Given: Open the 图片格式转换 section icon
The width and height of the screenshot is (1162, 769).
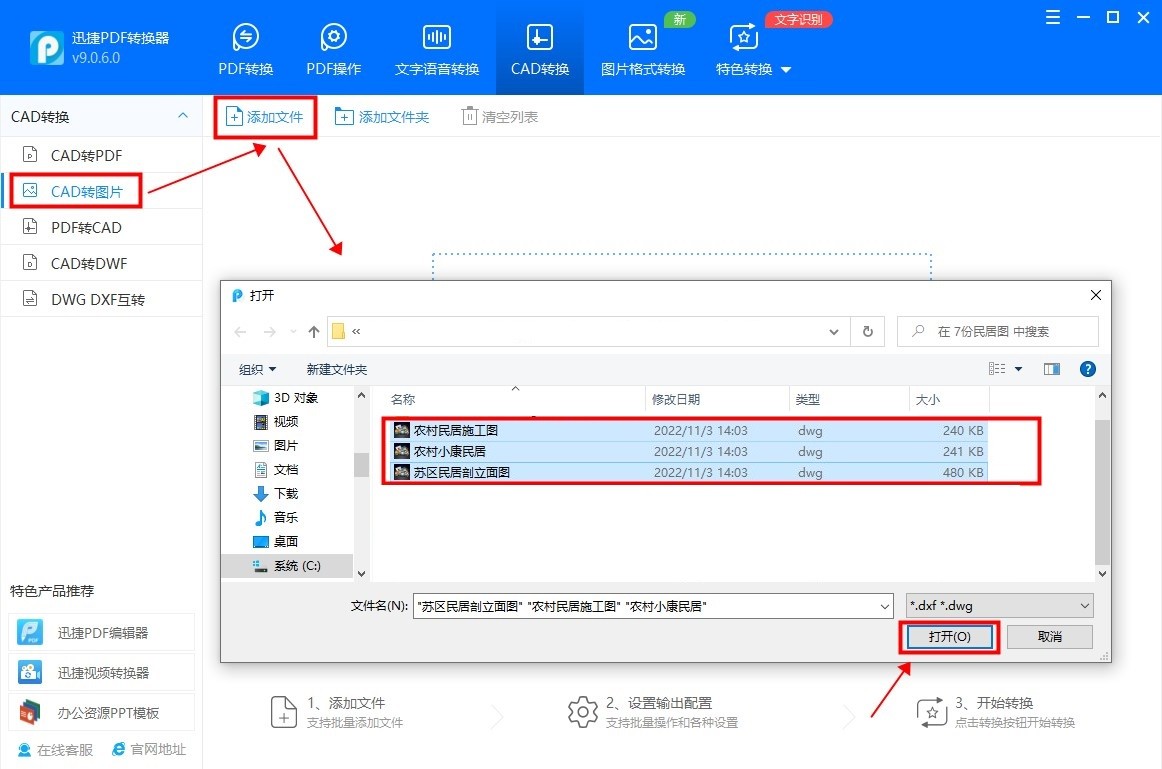Looking at the screenshot, I should point(641,38).
